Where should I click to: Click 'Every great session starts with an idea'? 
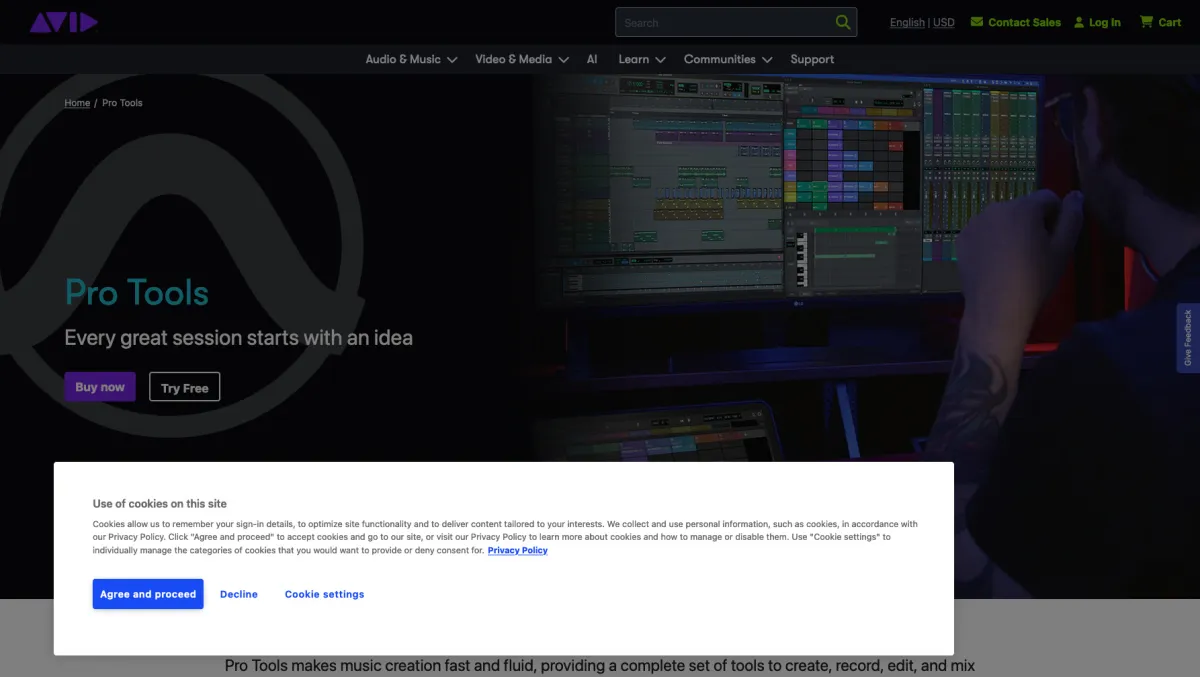pyautogui.click(x=239, y=337)
